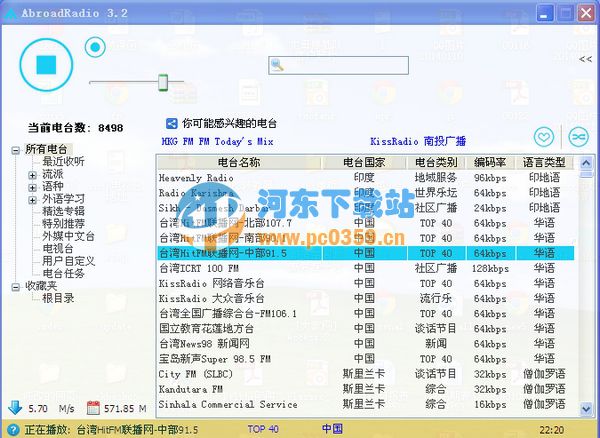Select 根目录 under favorites
The image size is (600, 438).
click(x=58, y=298)
